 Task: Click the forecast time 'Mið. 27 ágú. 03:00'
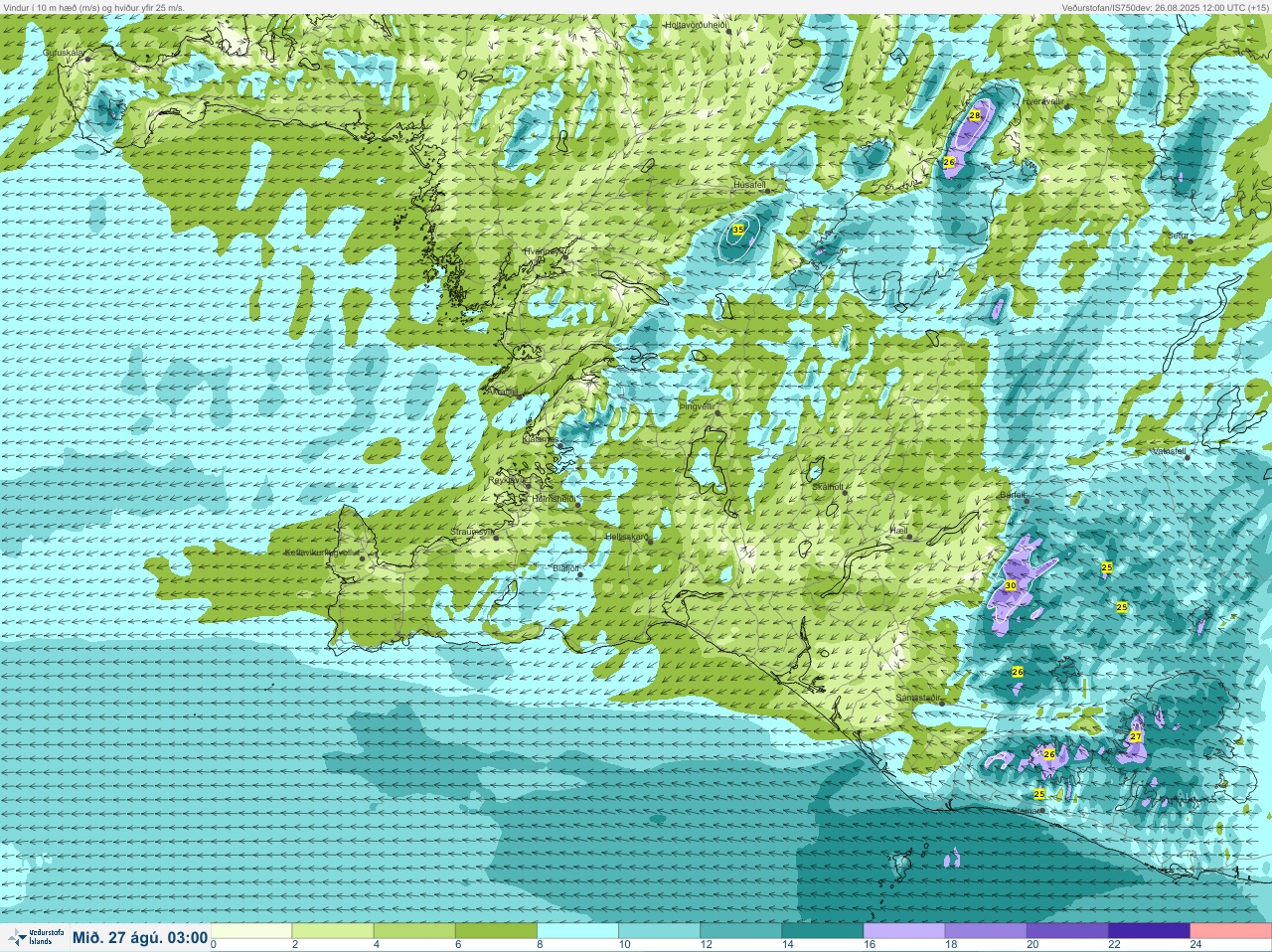(140, 937)
